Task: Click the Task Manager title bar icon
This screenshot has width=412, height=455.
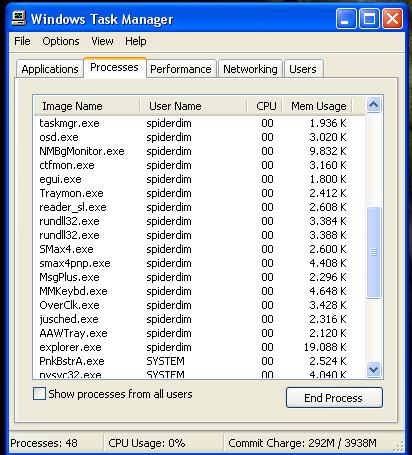Action: pyautogui.click(x=19, y=19)
